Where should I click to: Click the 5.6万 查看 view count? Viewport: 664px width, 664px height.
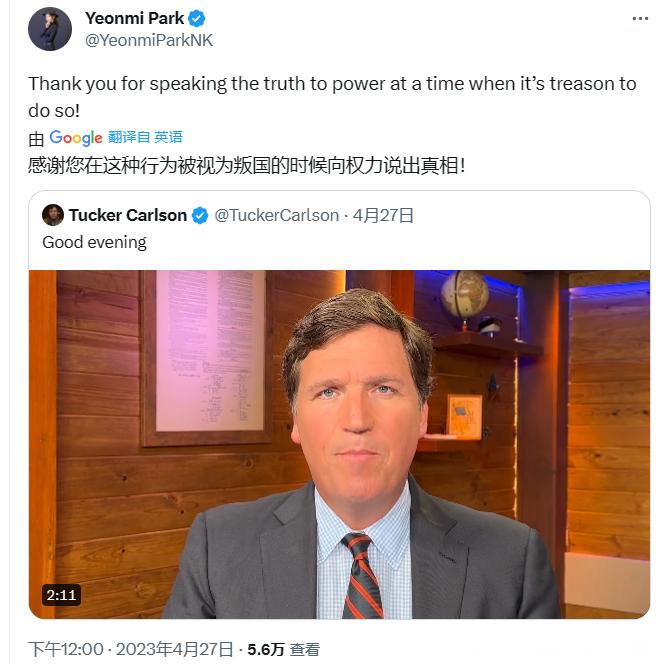click(284, 649)
